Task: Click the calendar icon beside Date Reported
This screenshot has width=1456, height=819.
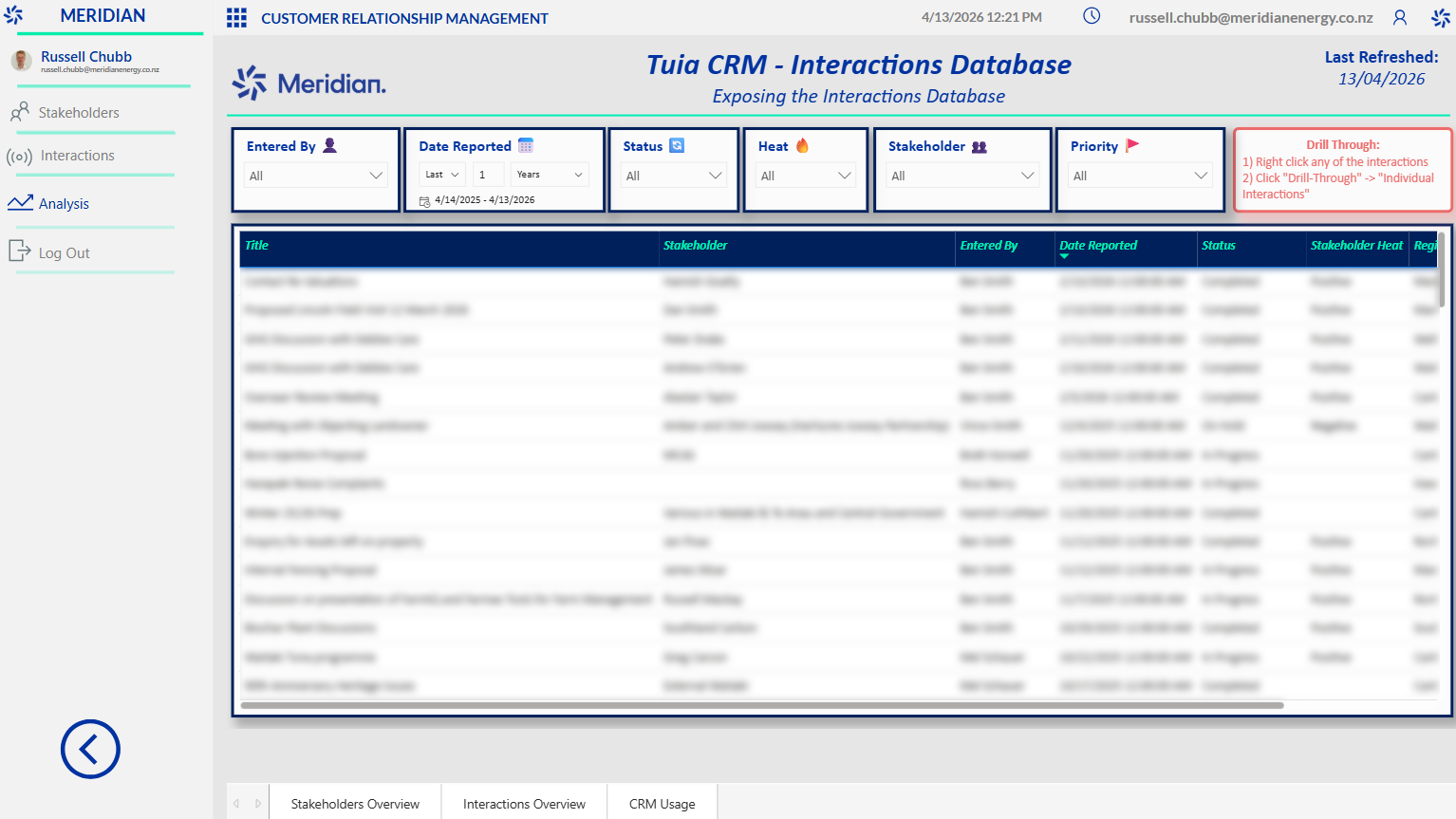Action: tap(526, 145)
